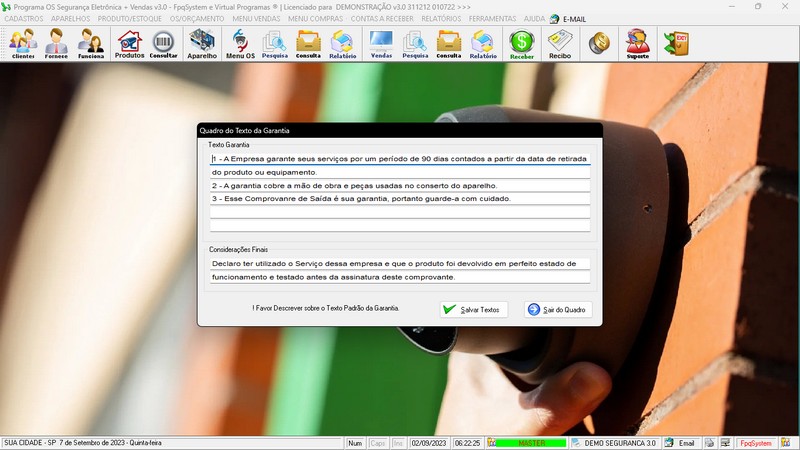The width and height of the screenshot is (800, 450).
Task: Open the Suporte headset icon
Action: (638, 44)
